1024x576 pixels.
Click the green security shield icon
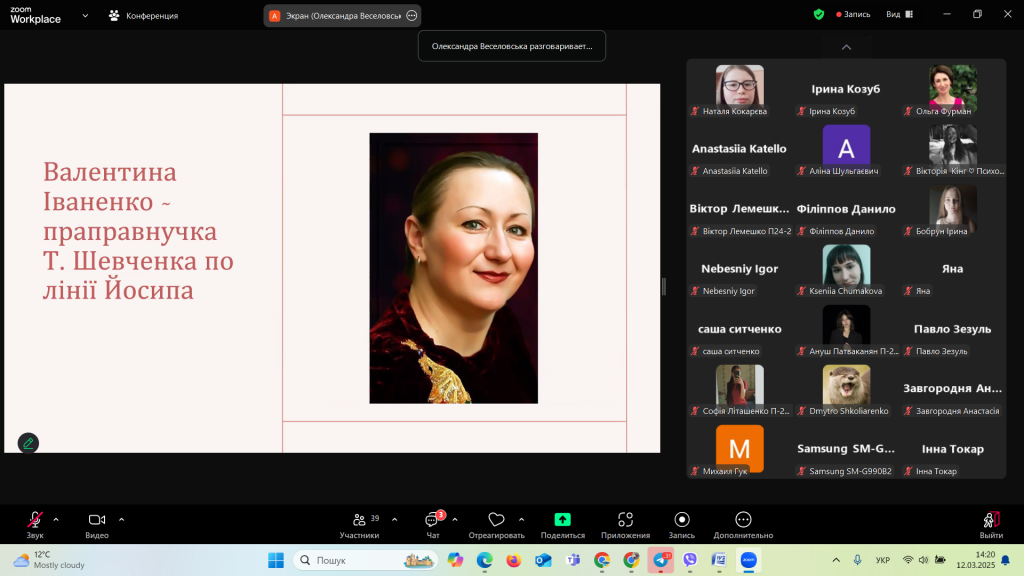click(x=819, y=15)
